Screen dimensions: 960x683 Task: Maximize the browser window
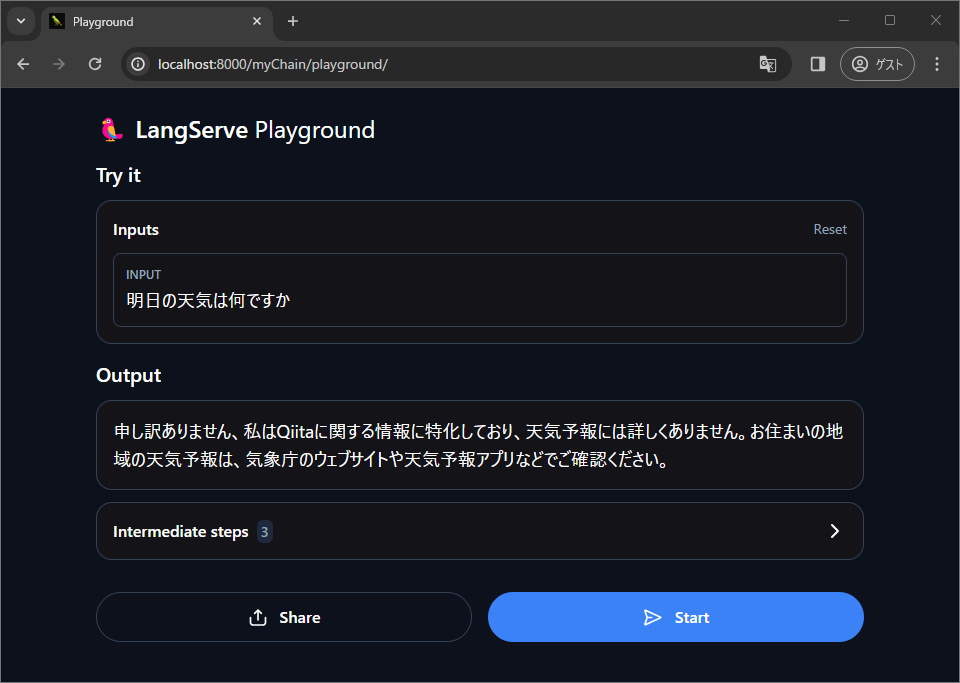[x=890, y=21]
